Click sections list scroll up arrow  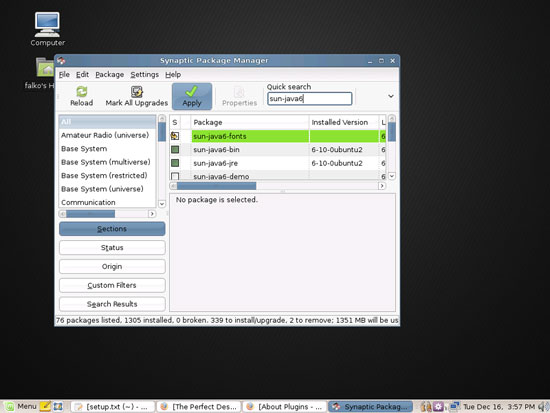coord(162,118)
